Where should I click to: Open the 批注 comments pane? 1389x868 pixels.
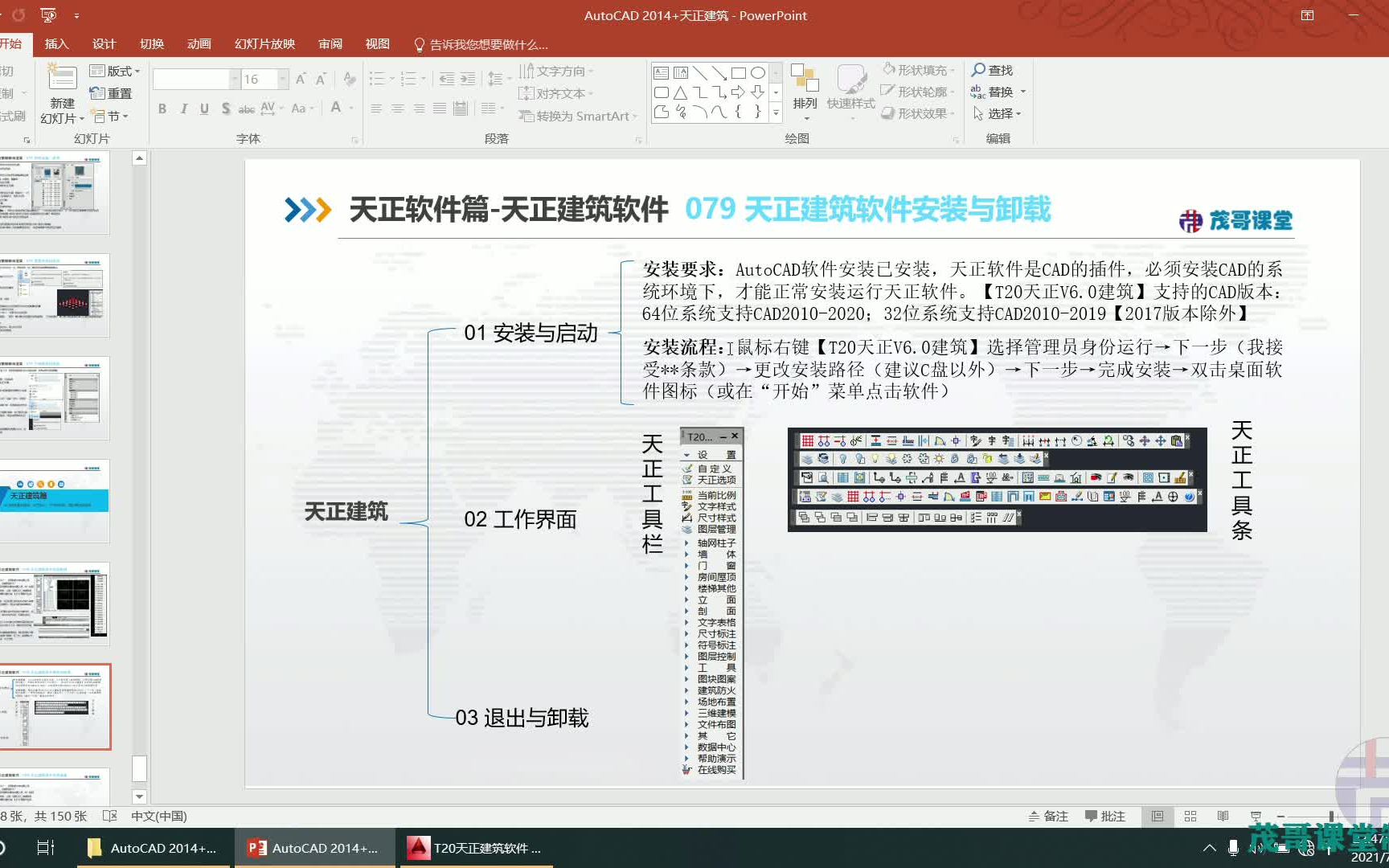(x=1104, y=817)
